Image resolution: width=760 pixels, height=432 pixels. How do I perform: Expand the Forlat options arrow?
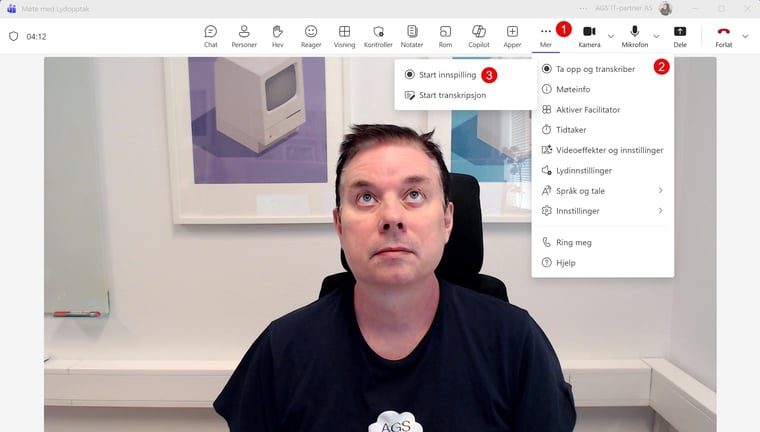pyautogui.click(x=745, y=36)
